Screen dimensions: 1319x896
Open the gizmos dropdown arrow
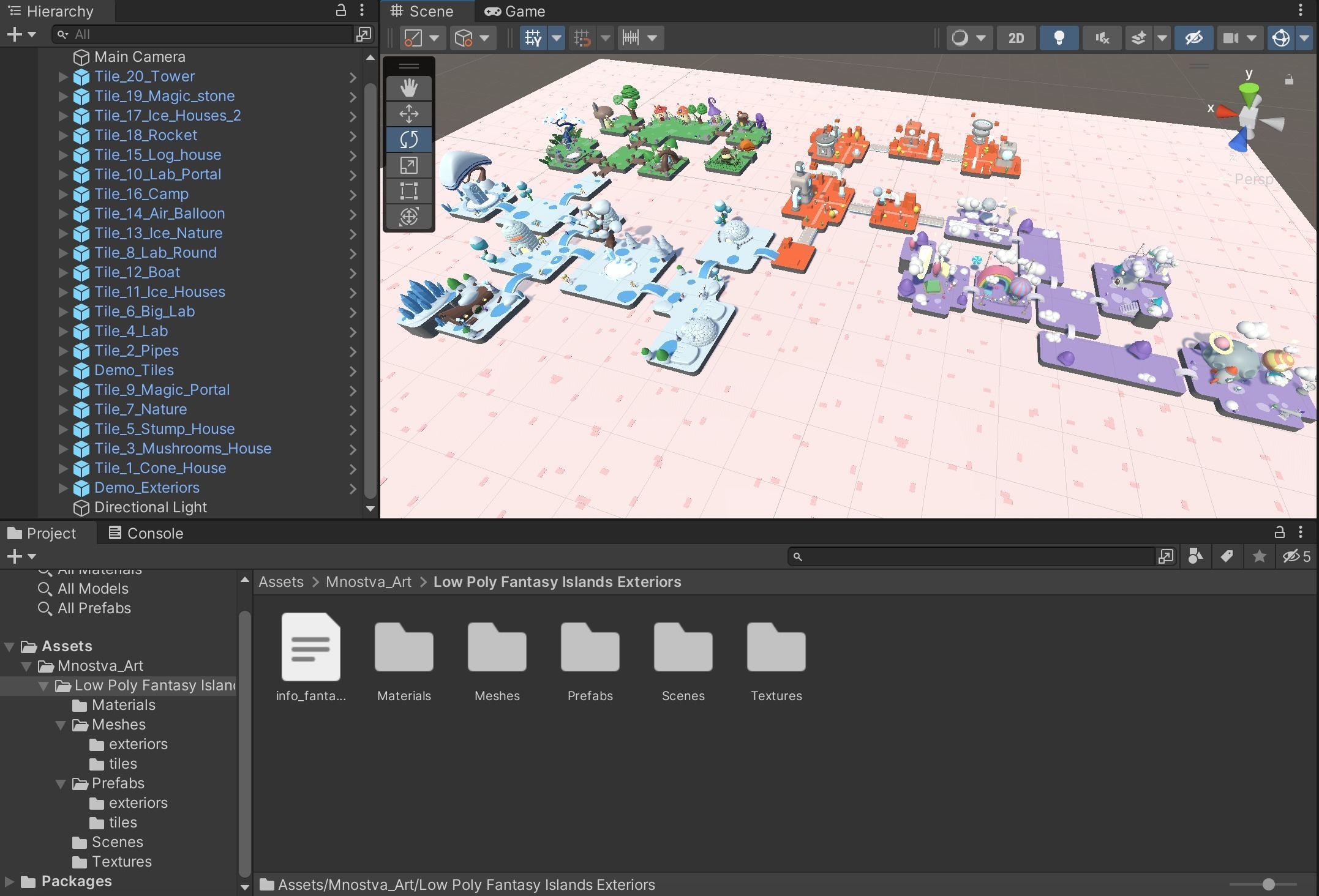[1304, 38]
